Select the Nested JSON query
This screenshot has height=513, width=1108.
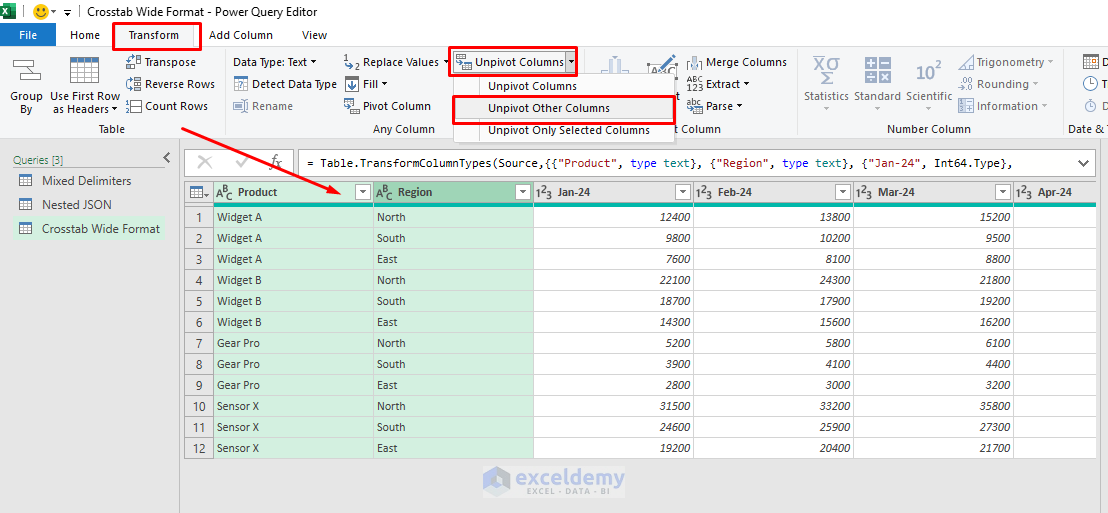point(76,205)
